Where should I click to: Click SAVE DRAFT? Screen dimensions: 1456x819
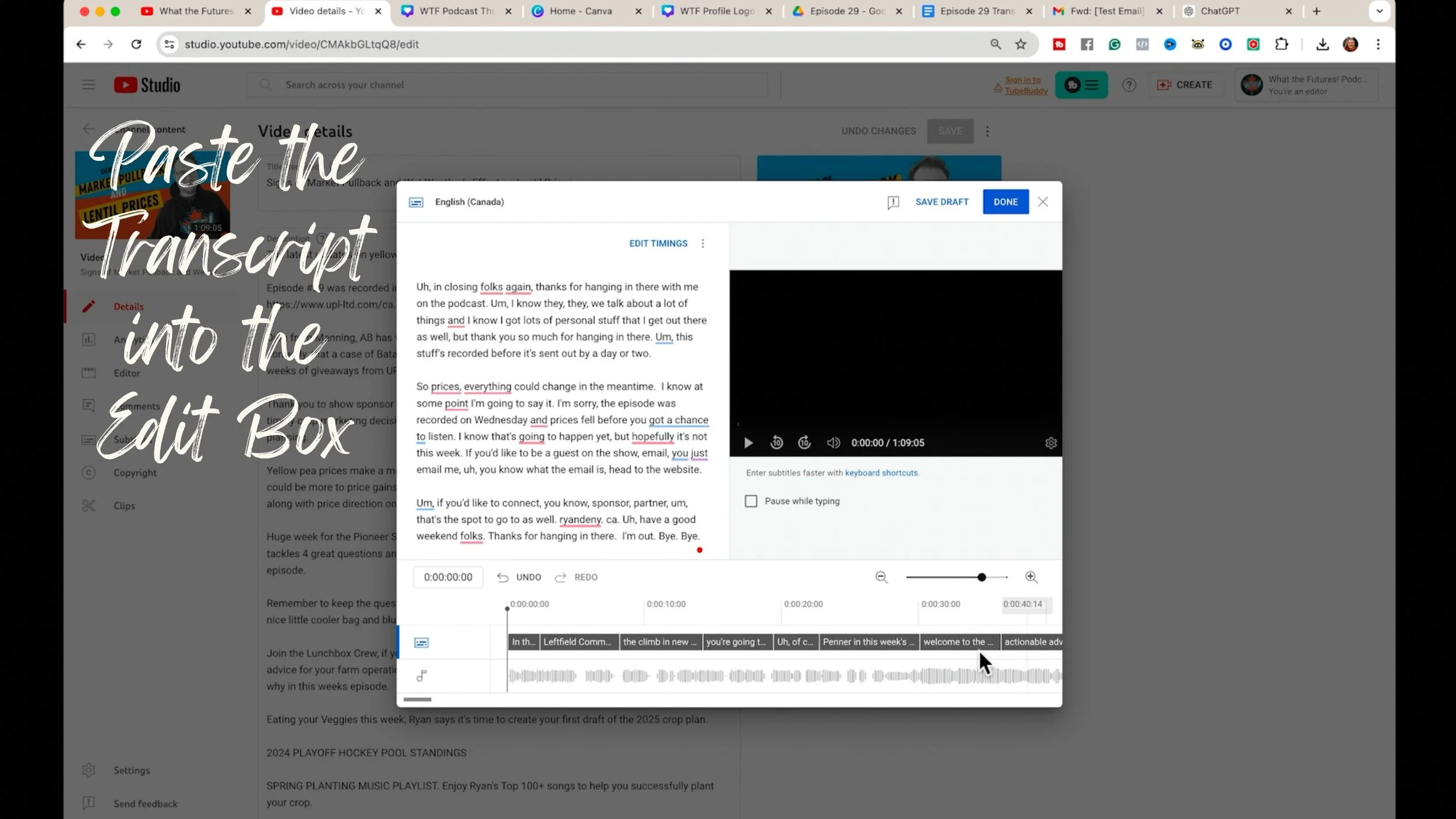[x=942, y=202]
